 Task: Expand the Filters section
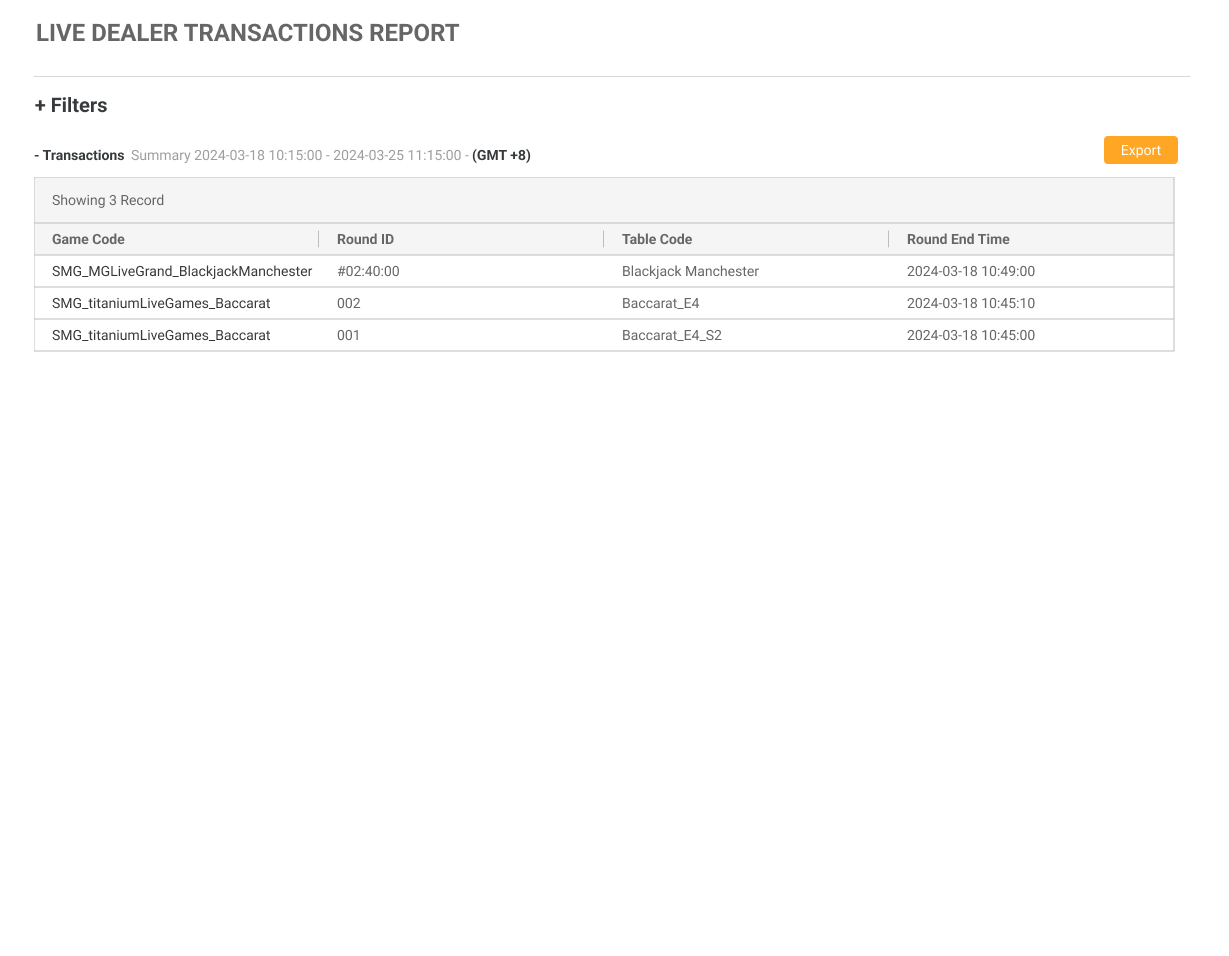pyautogui.click(x=71, y=105)
